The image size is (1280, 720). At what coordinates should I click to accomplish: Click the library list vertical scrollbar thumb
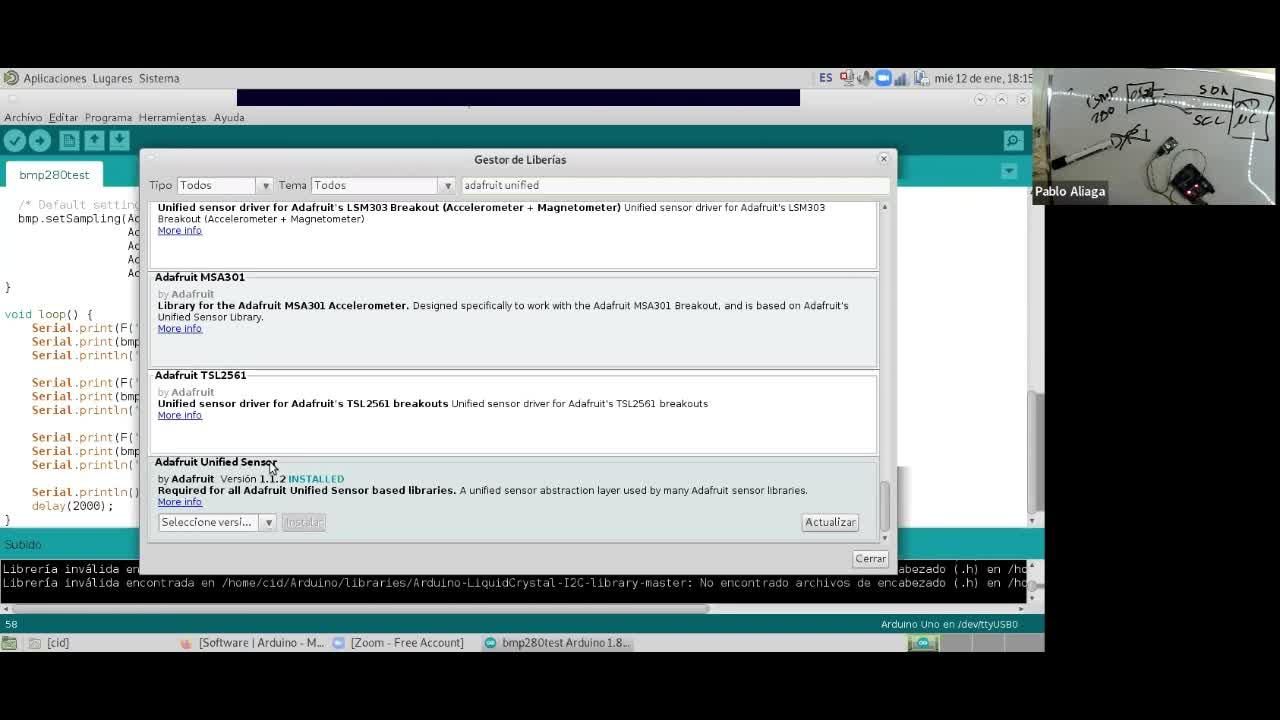point(884,507)
